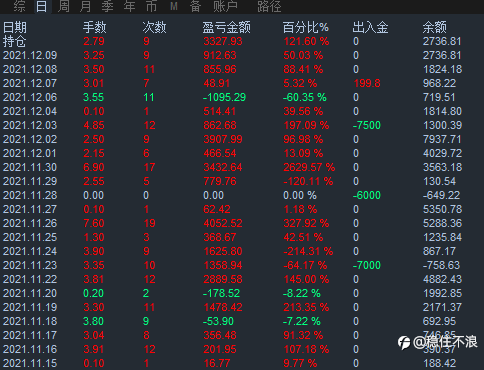Screen dimensions: 484x370
Task: Select date 2021.12.04
Action: coord(30,111)
